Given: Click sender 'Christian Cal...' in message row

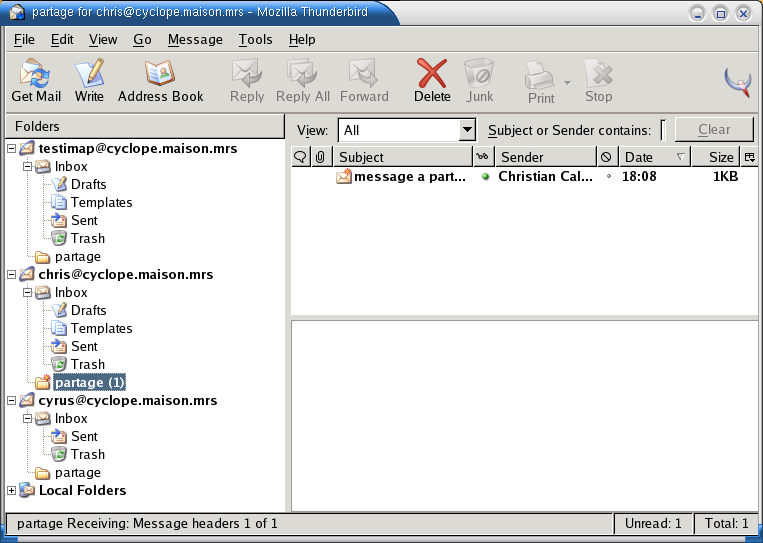Looking at the screenshot, I should click(545, 177).
